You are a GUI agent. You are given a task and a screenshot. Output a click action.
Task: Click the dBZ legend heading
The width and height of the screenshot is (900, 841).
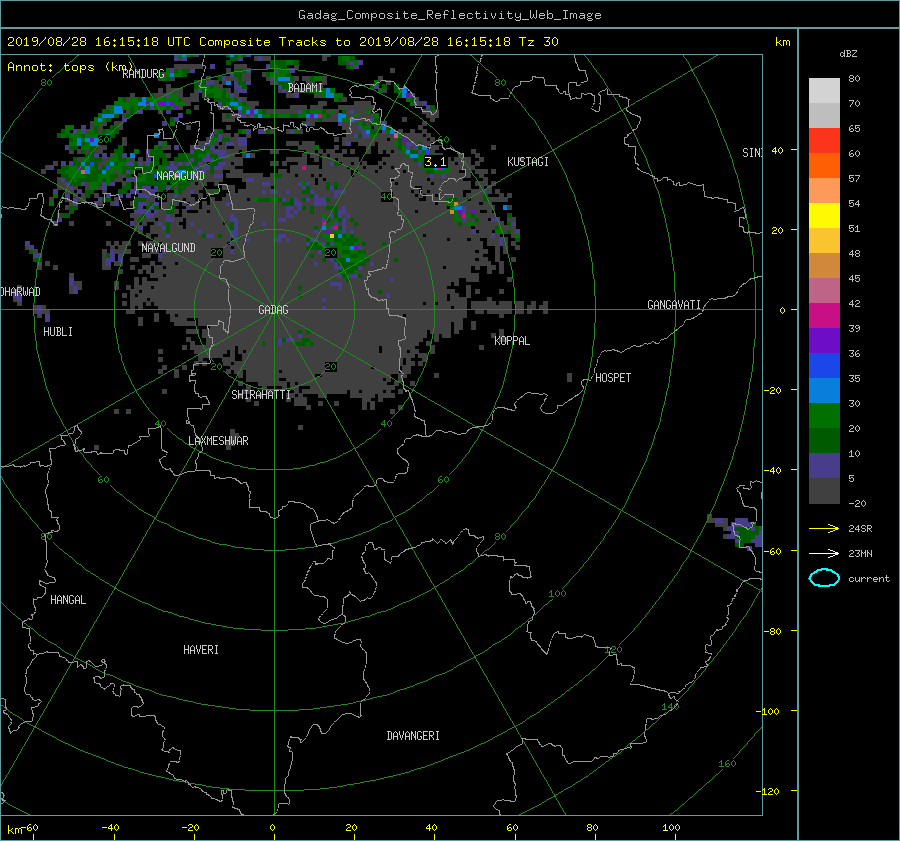coord(848,53)
